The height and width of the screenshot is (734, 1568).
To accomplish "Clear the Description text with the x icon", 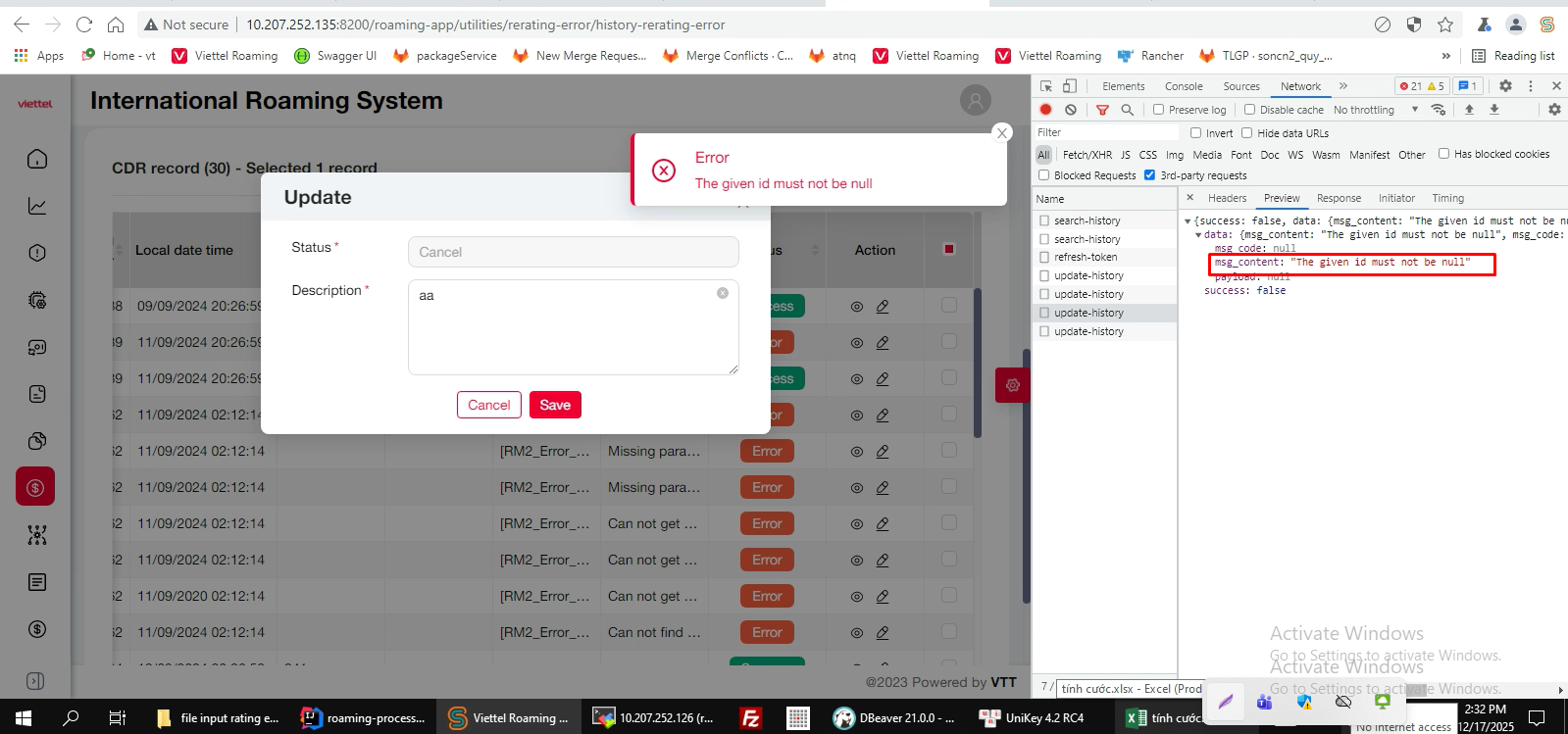I will tap(723, 293).
